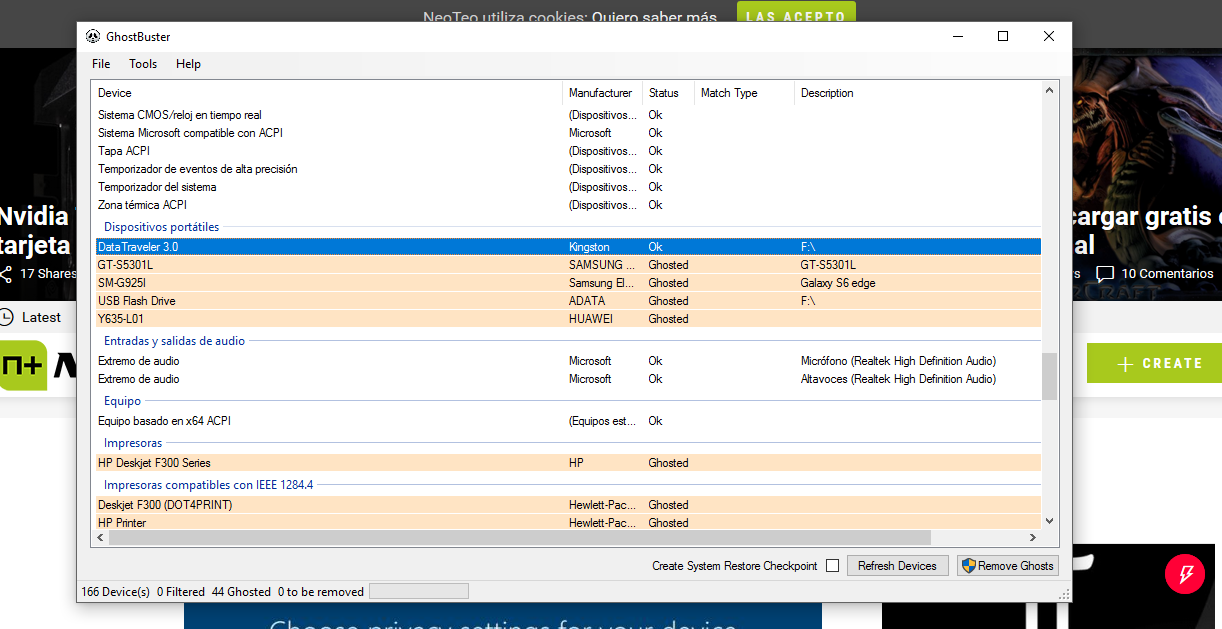
Task: Select the USB Flash Drive row
Action: click(568, 301)
